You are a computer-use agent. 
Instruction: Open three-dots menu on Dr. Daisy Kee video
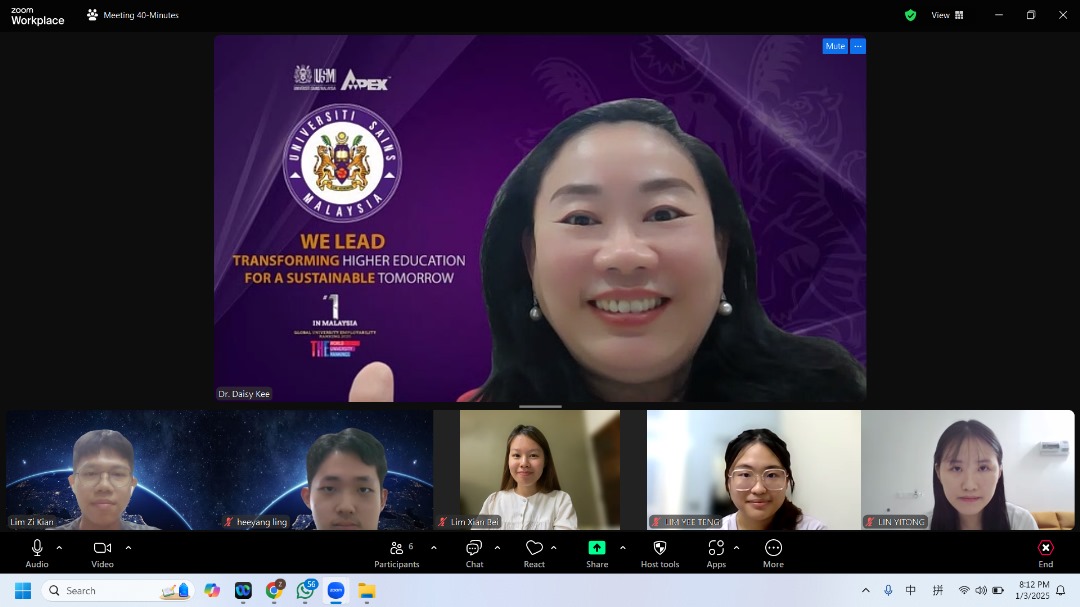pos(858,46)
